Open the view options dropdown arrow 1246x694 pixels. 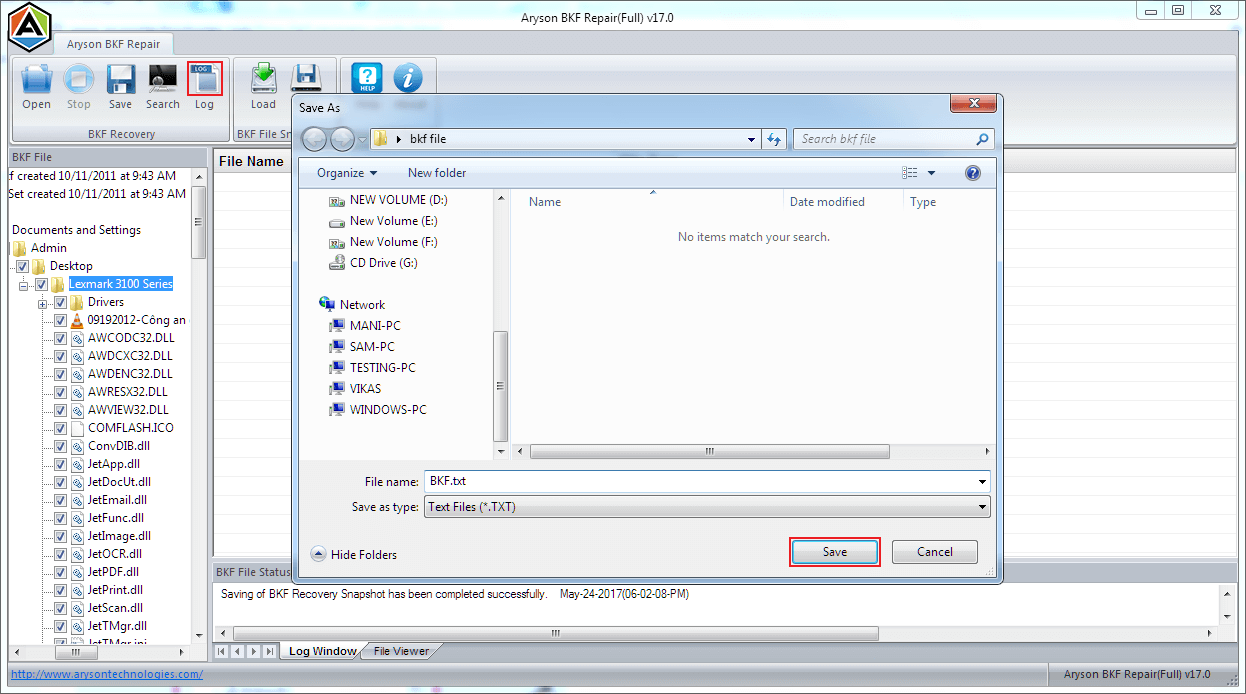931,173
